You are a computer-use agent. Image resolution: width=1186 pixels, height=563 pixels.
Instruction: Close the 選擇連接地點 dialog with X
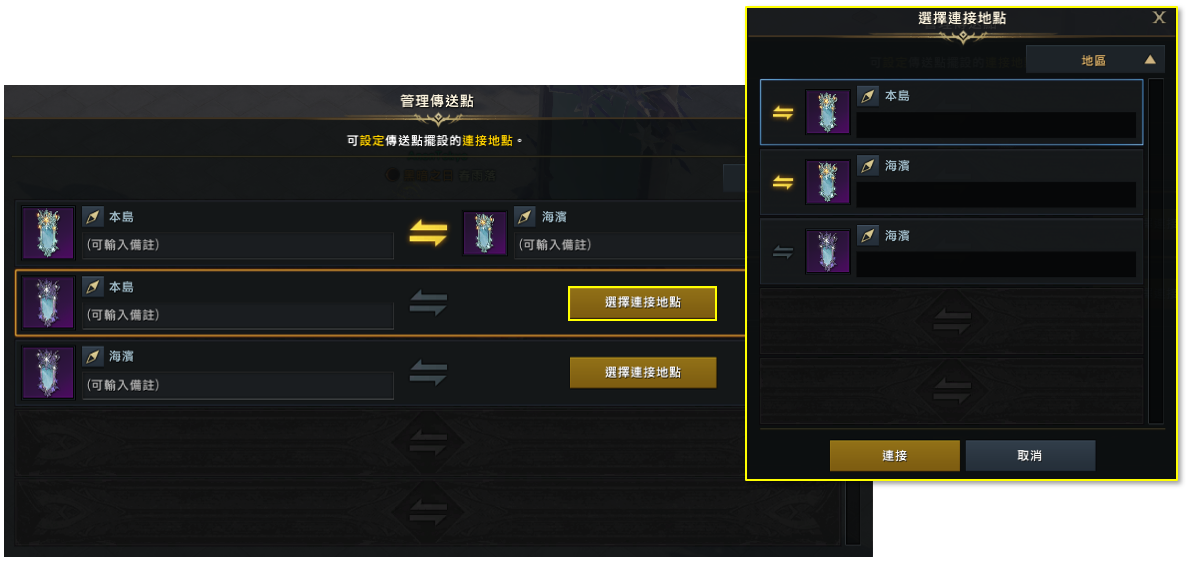pyautogui.click(x=1159, y=18)
